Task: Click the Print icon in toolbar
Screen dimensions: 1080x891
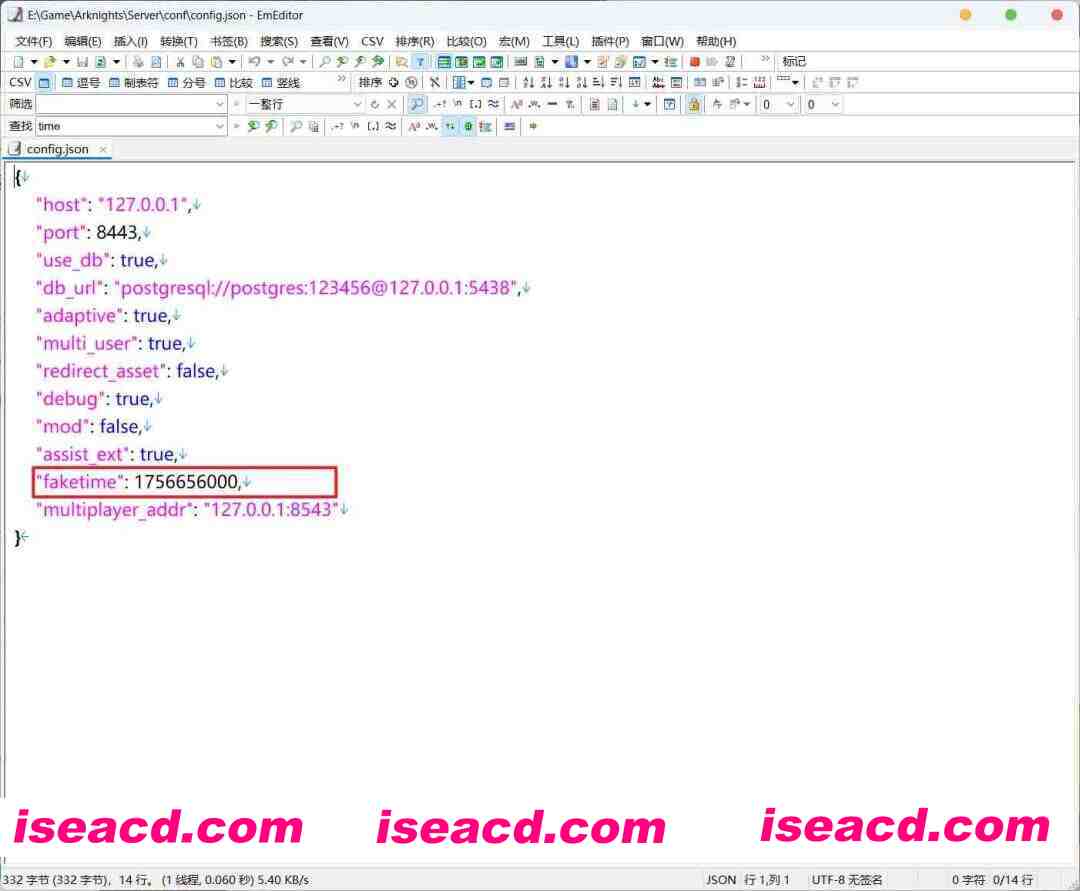Action: pos(138,62)
